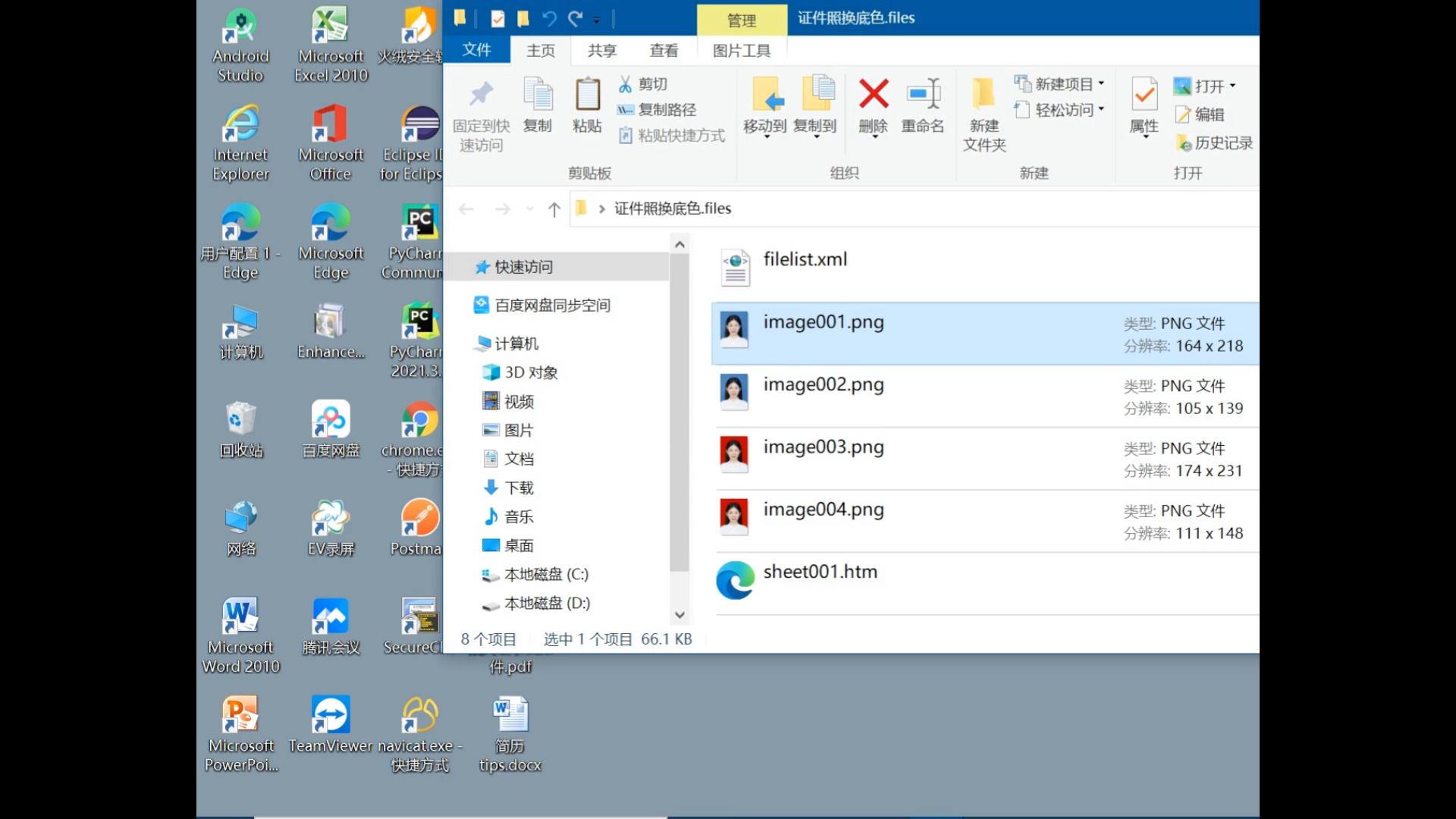Click the Rename (重命名) ribbon icon
This screenshot has width=1456, height=819.
pyautogui.click(x=923, y=95)
